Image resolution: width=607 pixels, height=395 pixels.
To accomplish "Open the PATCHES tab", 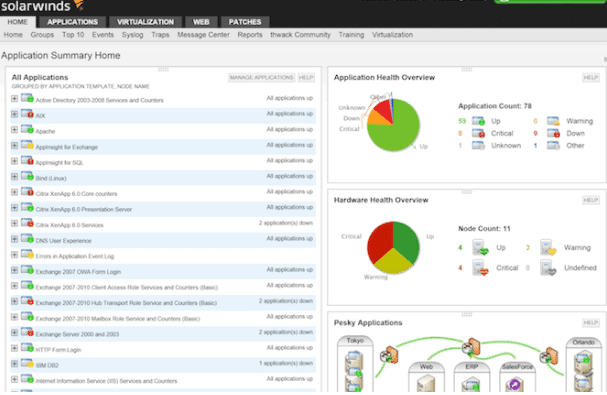I will (245, 22).
